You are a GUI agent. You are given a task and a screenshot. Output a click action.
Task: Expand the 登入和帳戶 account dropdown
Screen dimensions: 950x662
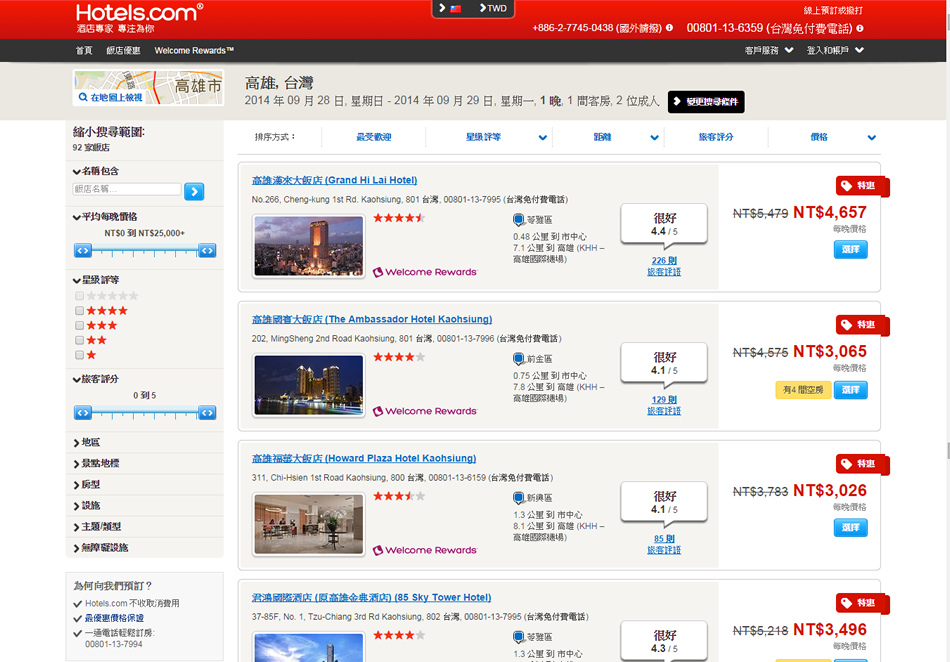835,50
